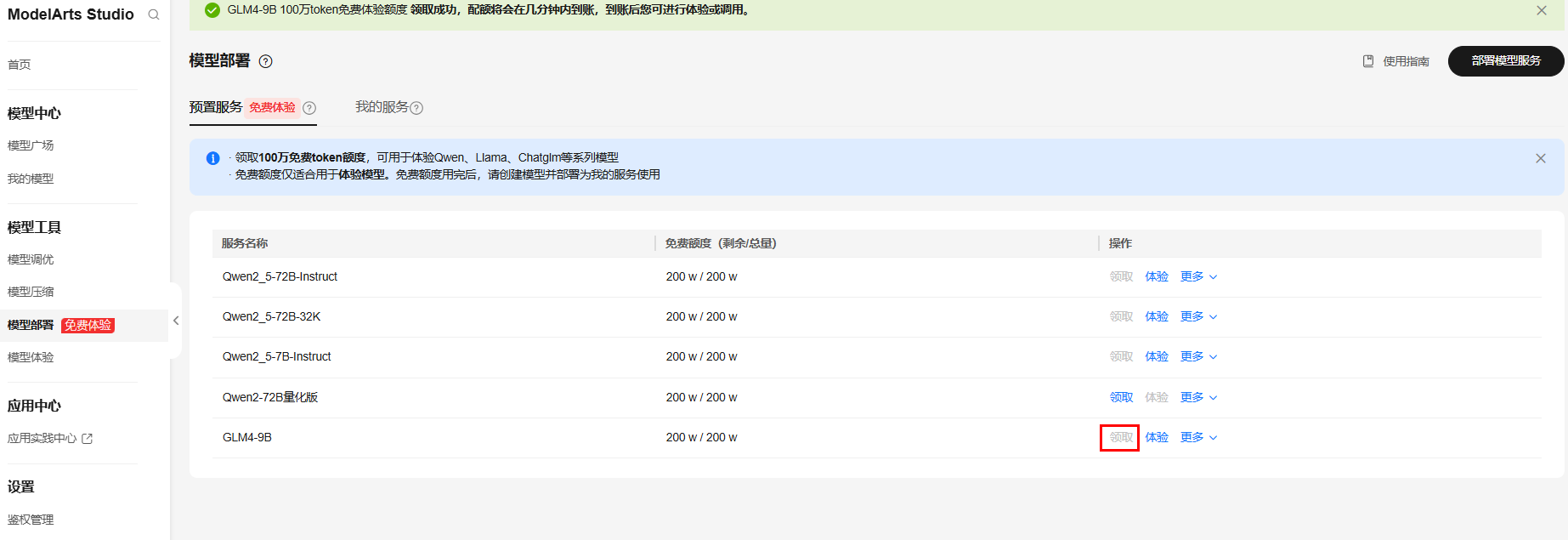The image size is (1568, 540).
Task: Click the 模型工具 section heading
Action: click(34, 227)
